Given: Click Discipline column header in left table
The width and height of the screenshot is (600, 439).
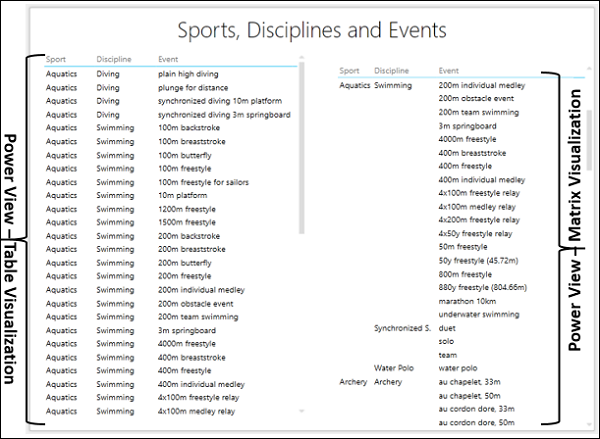Looking at the screenshot, I should [114, 59].
